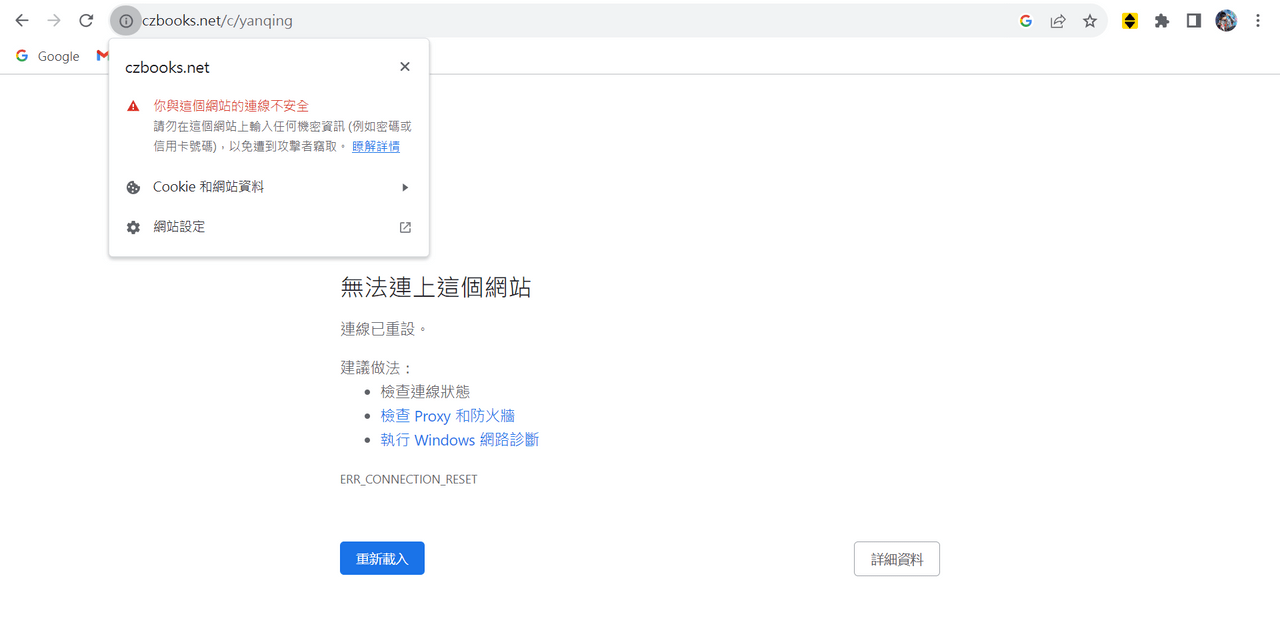Open the Gmail bookmark icon
This screenshot has height=635, width=1280.
point(102,56)
